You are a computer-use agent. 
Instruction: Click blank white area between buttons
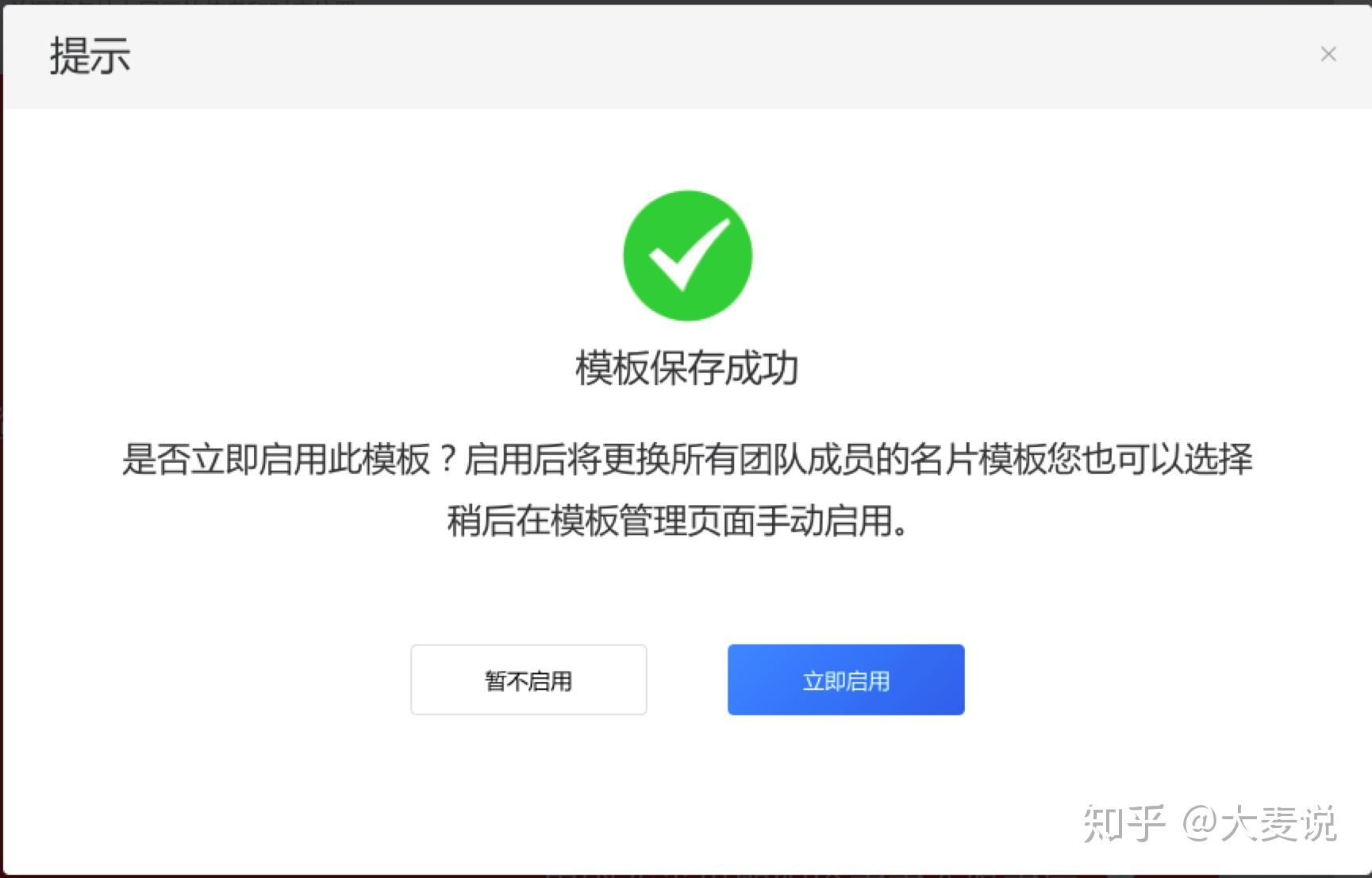(x=687, y=680)
